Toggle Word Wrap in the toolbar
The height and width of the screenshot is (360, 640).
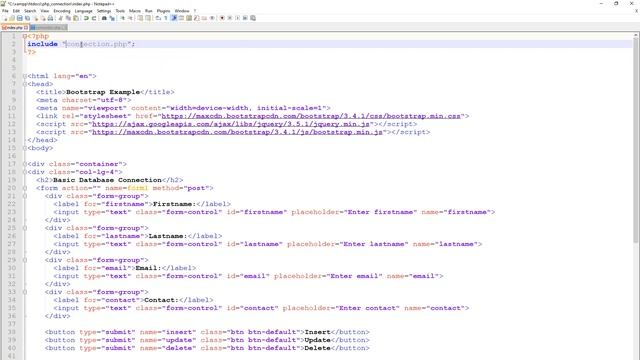click(x=158, y=18)
